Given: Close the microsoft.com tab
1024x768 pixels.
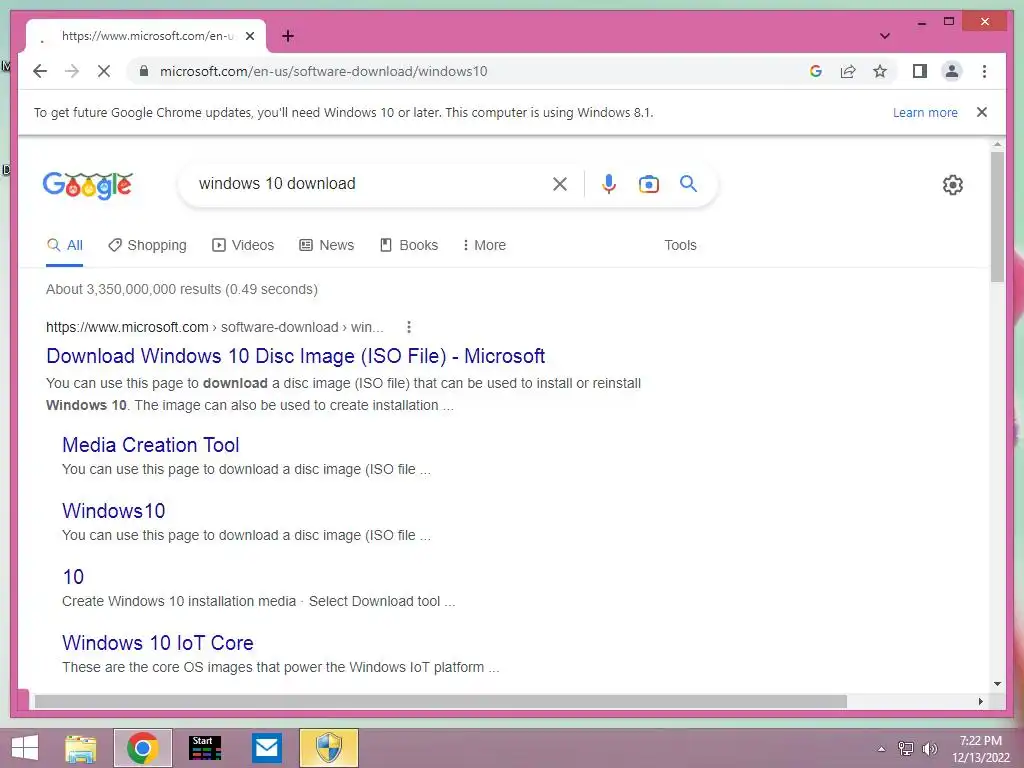Looking at the screenshot, I should (x=249, y=36).
